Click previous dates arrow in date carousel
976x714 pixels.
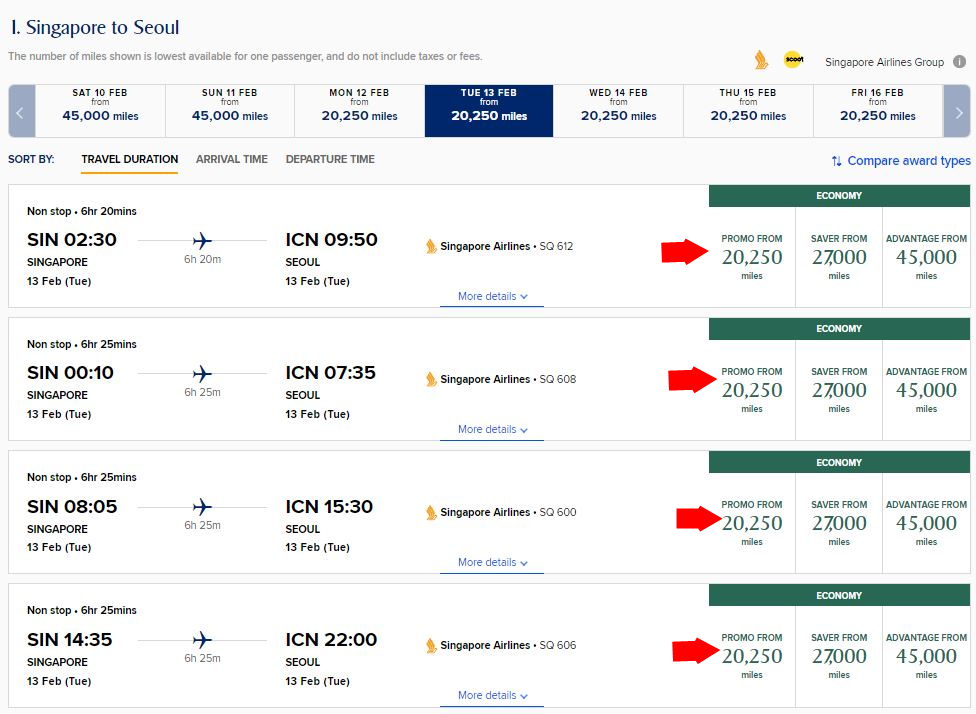pyautogui.click(x=21, y=111)
